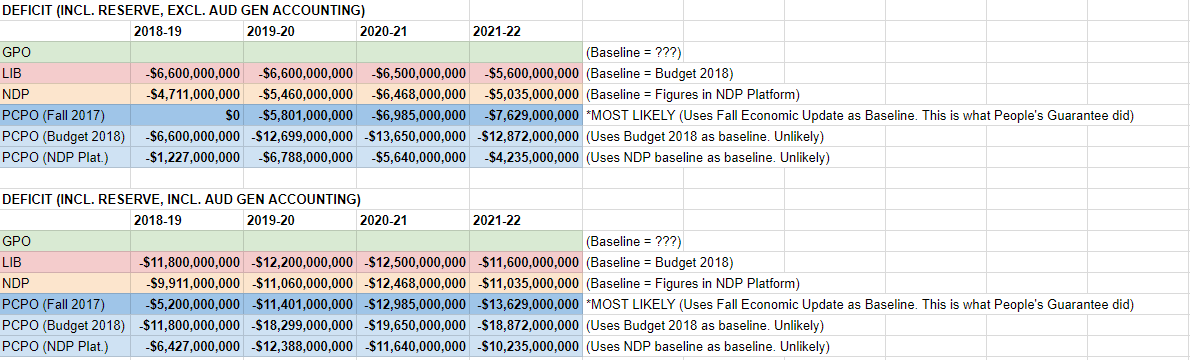
Task: Click the -$11,060,000,000 cell
Action: (300, 284)
